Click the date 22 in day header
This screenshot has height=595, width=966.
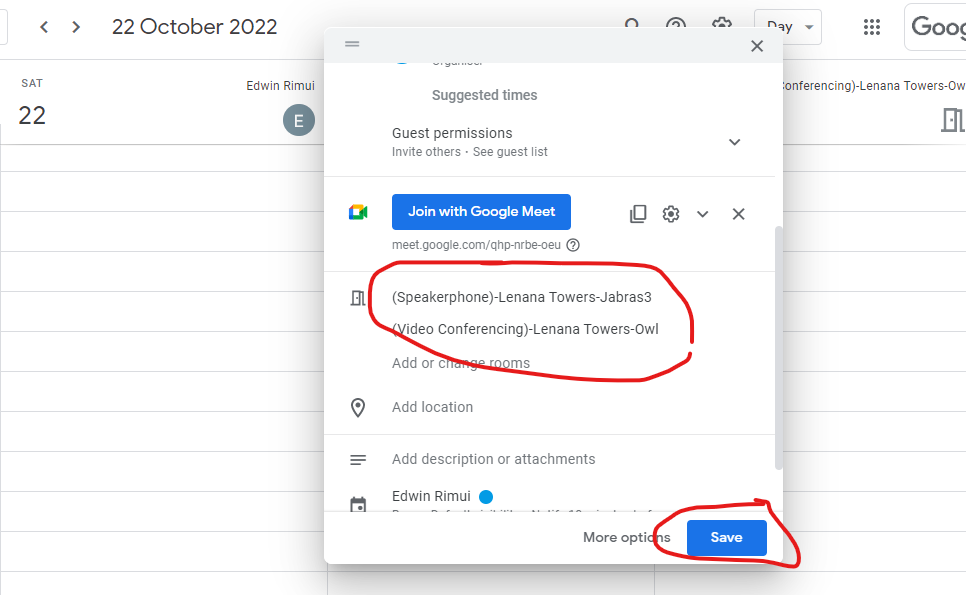pos(32,116)
